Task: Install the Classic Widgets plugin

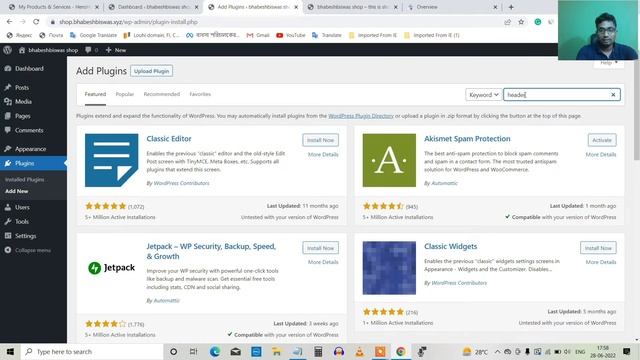Action: pyautogui.click(x=598, y=248)
